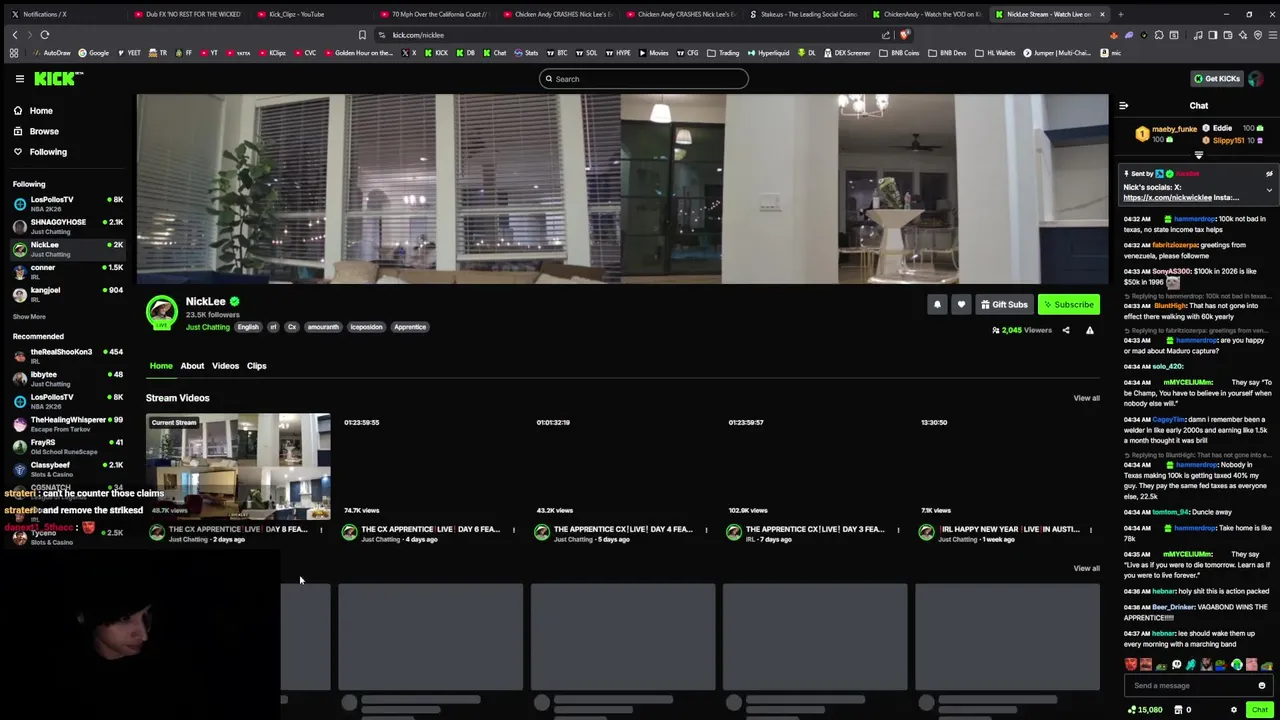1280x720 pixels.
Task: Open a new browser tab with plus button
Action: 1120,14
